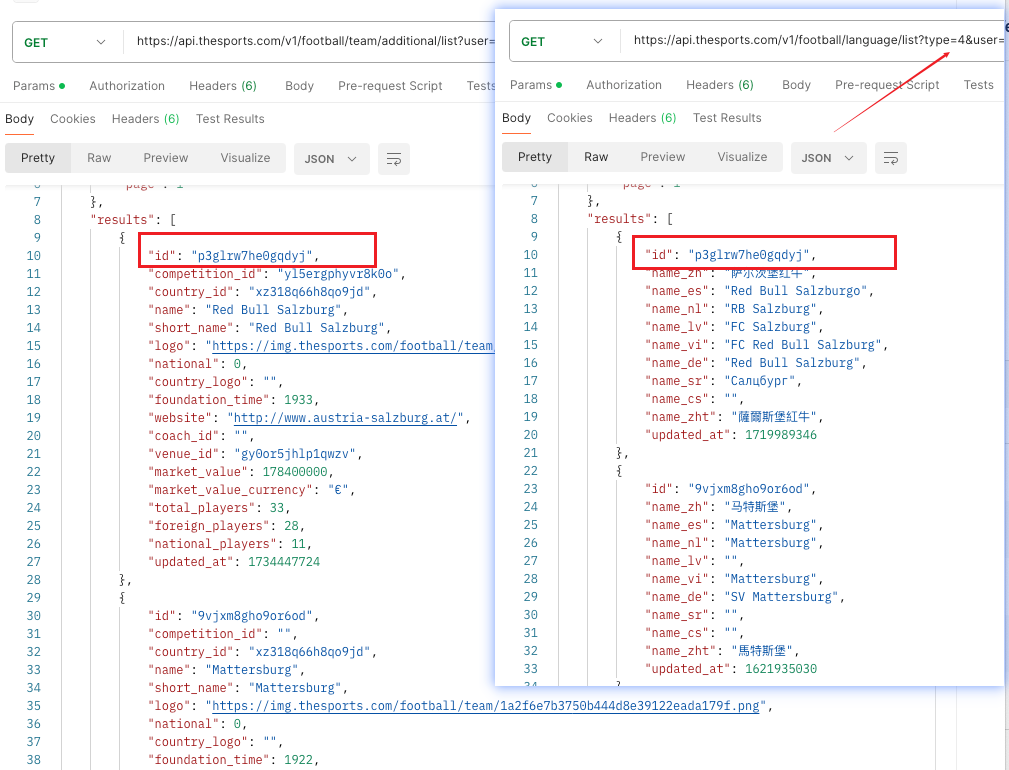Click the "results" key in right window
This screenshot has width=1009, height=770.
(619, 219)
